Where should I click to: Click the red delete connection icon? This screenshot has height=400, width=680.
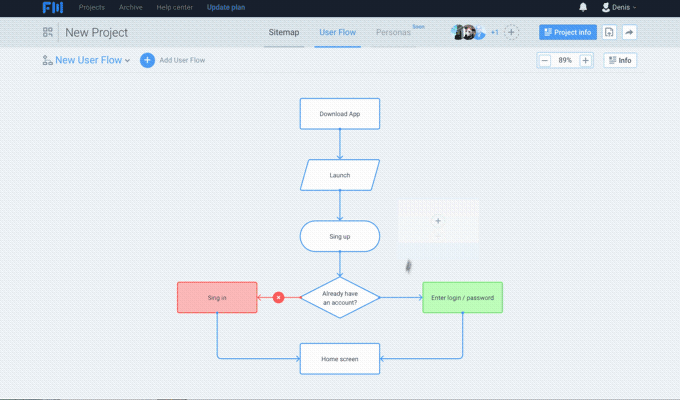[x=278, y=298]
